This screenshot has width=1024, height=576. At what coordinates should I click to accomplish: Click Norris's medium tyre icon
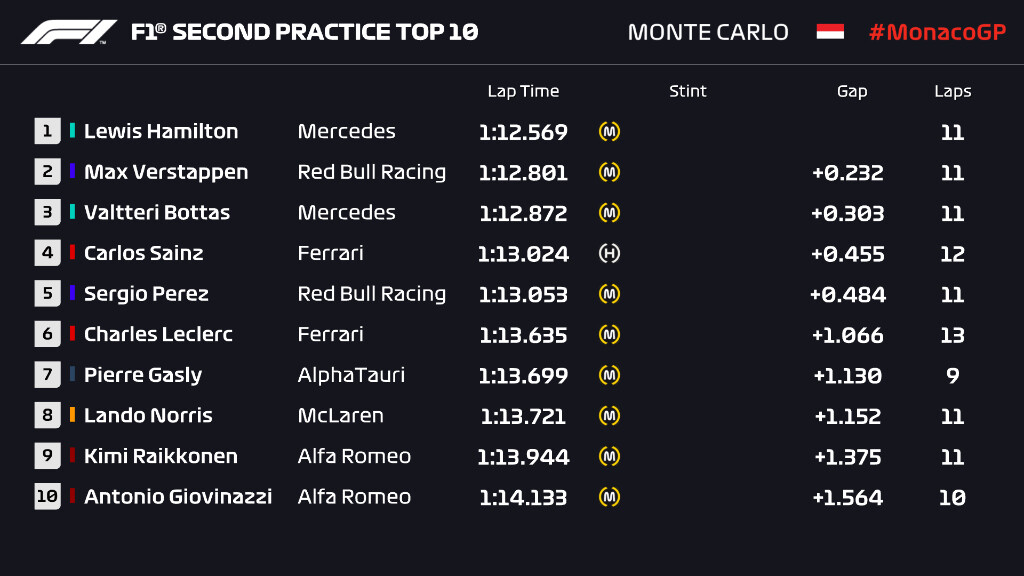[x=609, y=416]
